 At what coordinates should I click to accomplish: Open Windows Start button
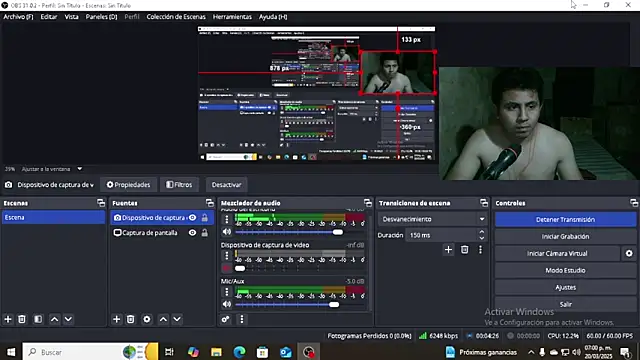pyautogui.click(x=11, y=352)
